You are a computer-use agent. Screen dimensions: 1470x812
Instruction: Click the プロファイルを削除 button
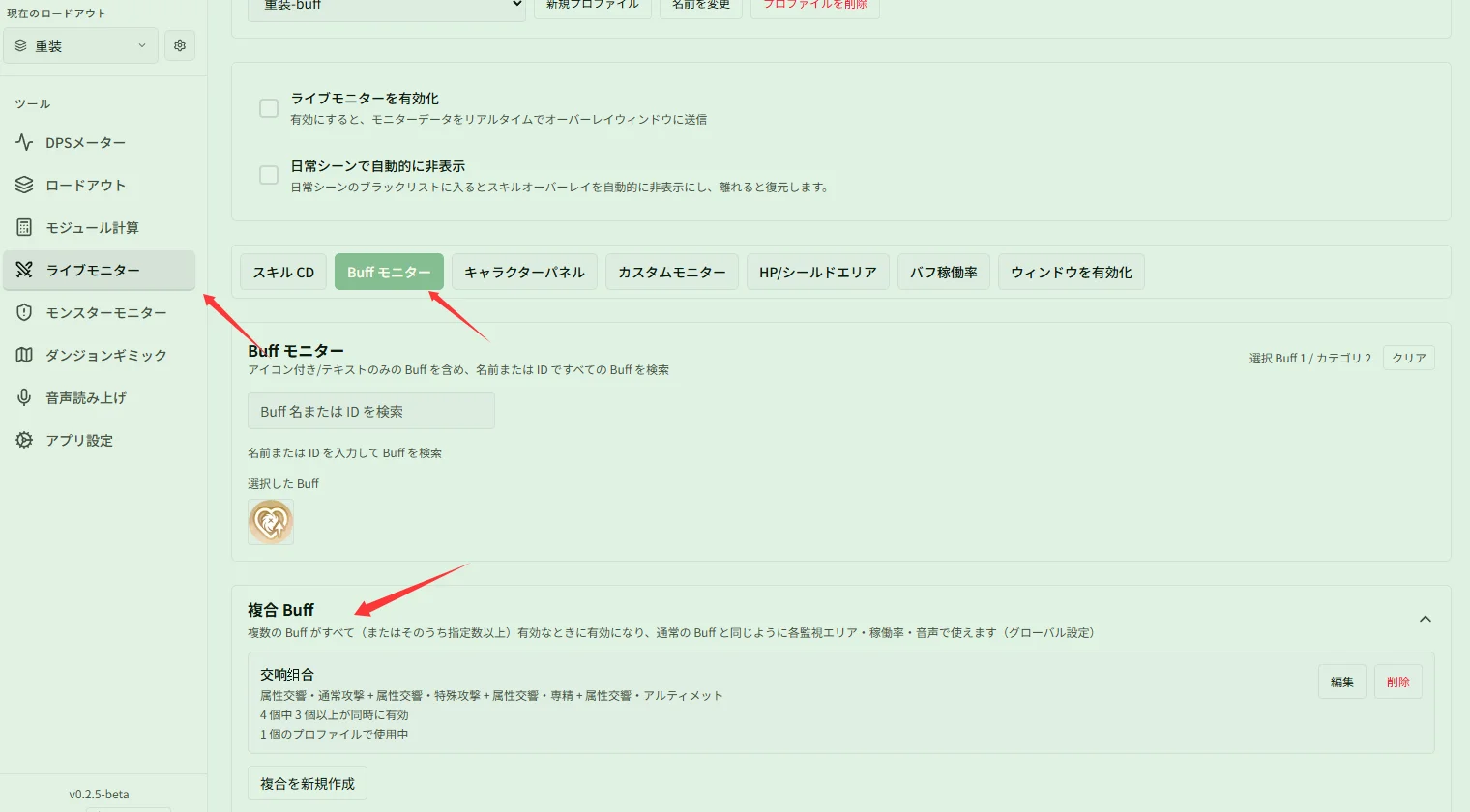click(815, 6)
